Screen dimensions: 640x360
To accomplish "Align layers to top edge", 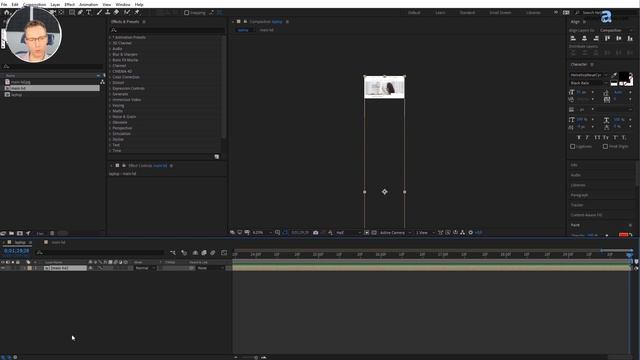I will 607,38.
